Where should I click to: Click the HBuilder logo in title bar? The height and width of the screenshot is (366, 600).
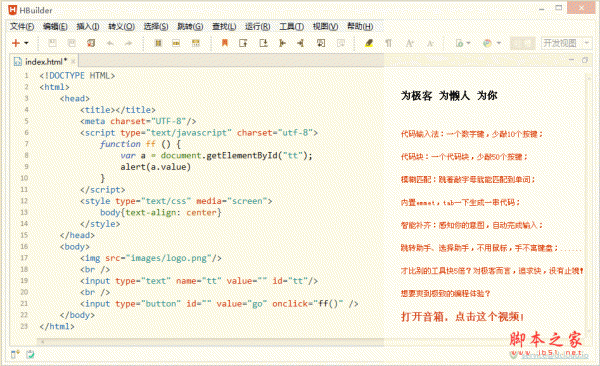point(13,10)
